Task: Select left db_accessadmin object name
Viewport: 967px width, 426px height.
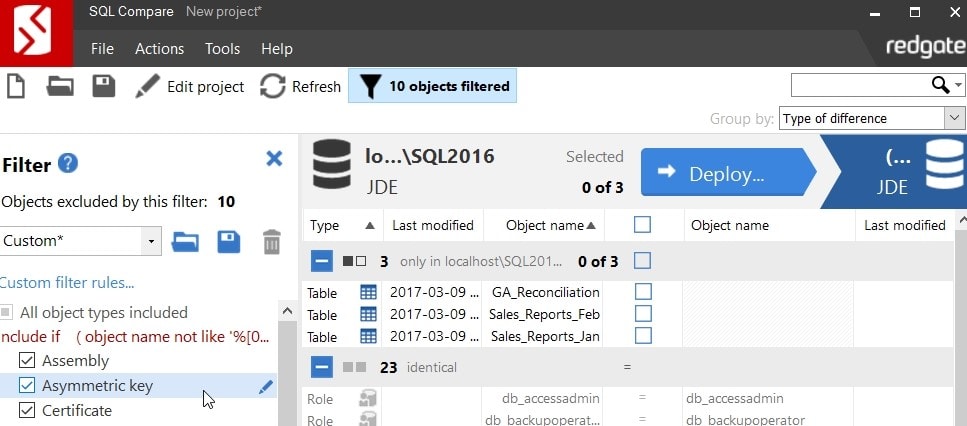Action: (x=551, y=399)
